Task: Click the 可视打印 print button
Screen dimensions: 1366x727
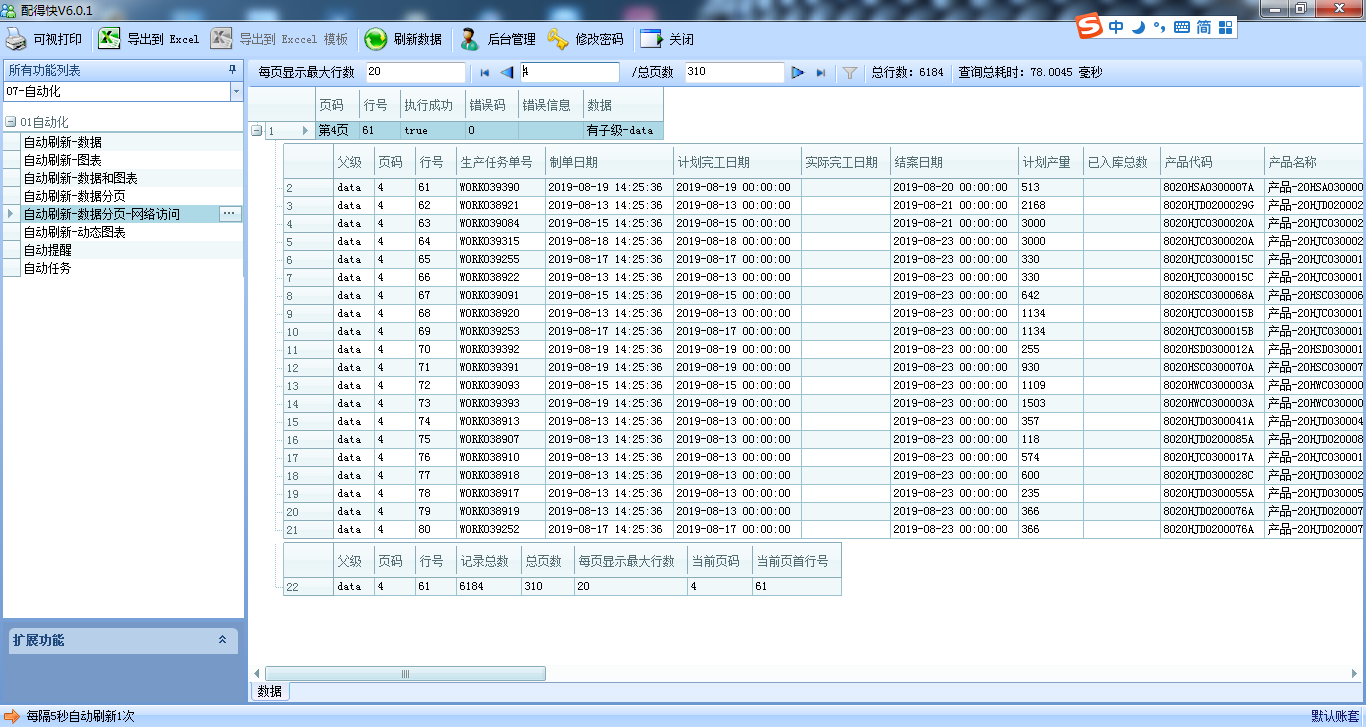Action: tap(45, 40)
